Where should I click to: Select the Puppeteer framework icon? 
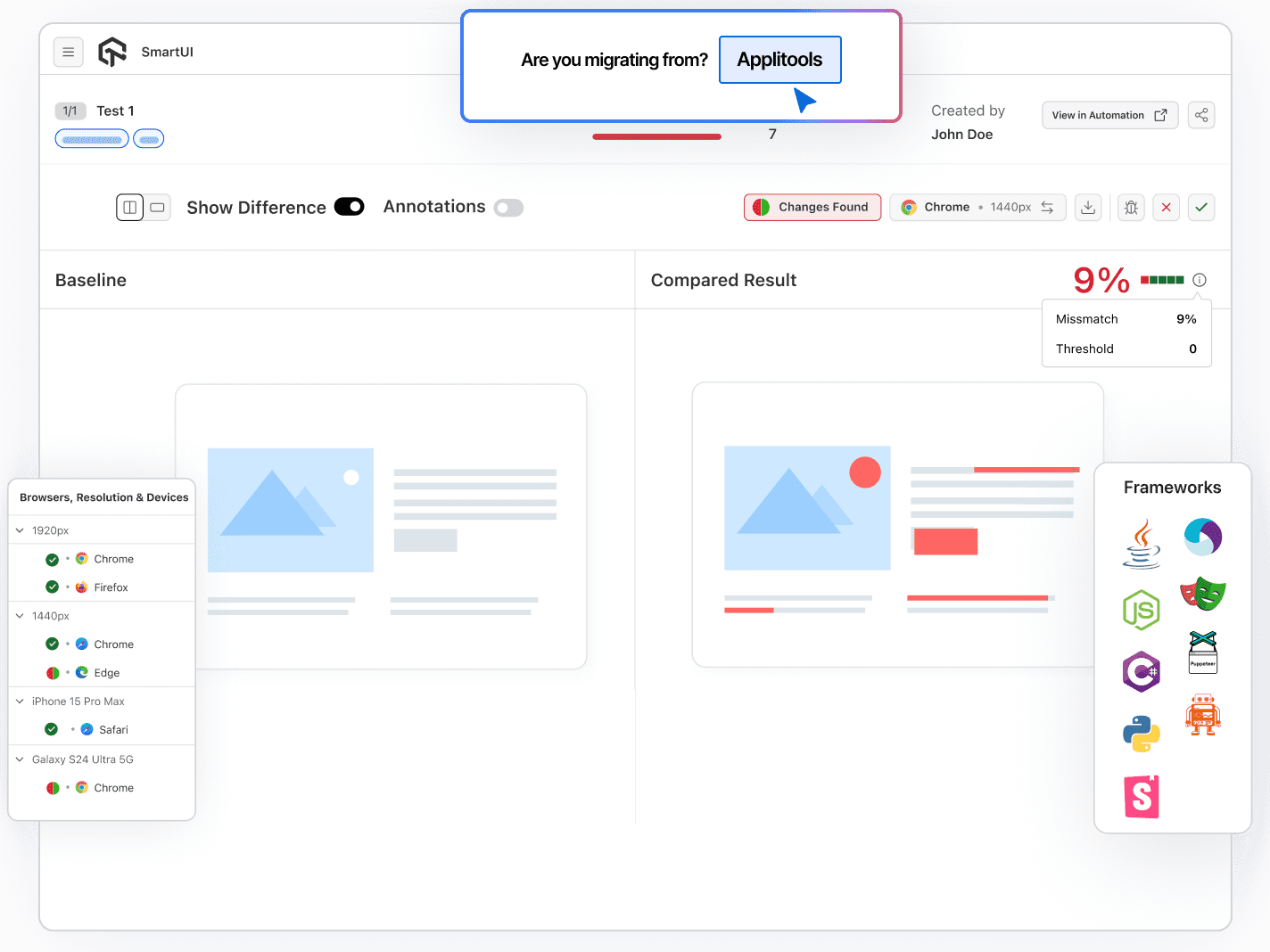(x=1203, y=652)
